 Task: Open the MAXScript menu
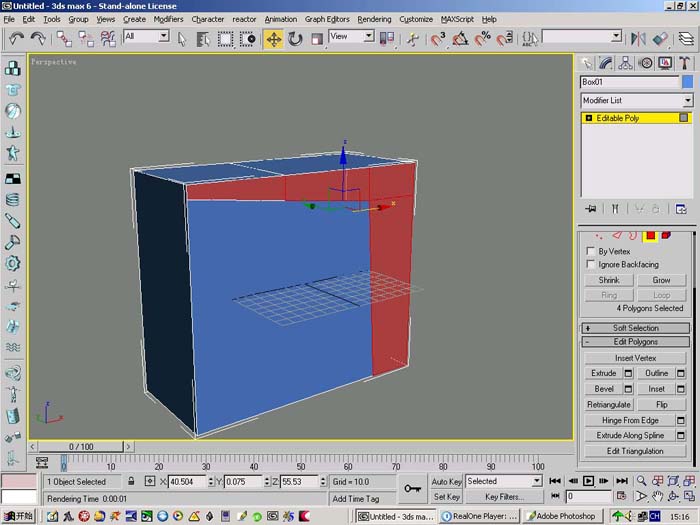457,19
